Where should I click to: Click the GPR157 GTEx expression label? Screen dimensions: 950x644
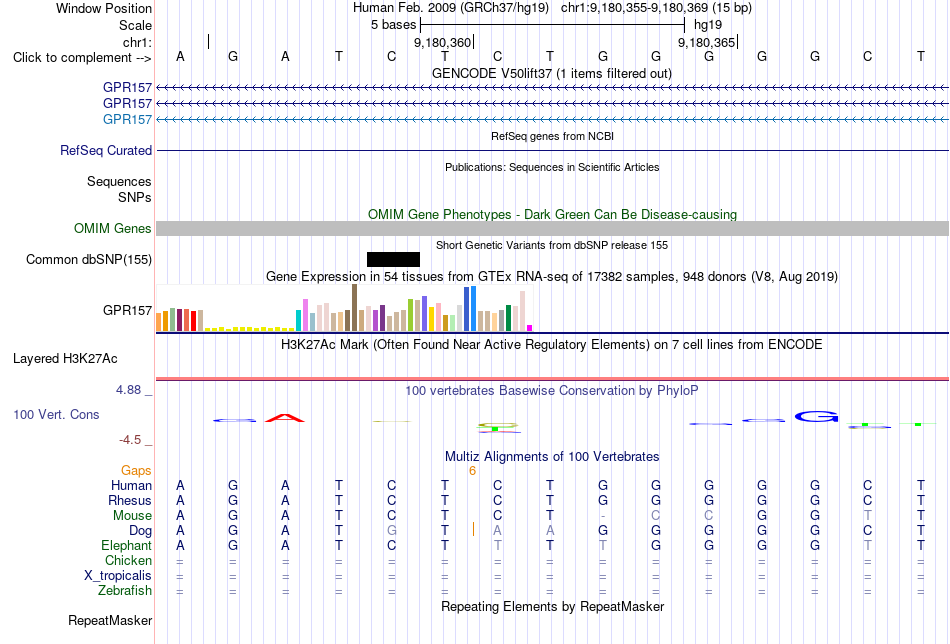point(127,310)
